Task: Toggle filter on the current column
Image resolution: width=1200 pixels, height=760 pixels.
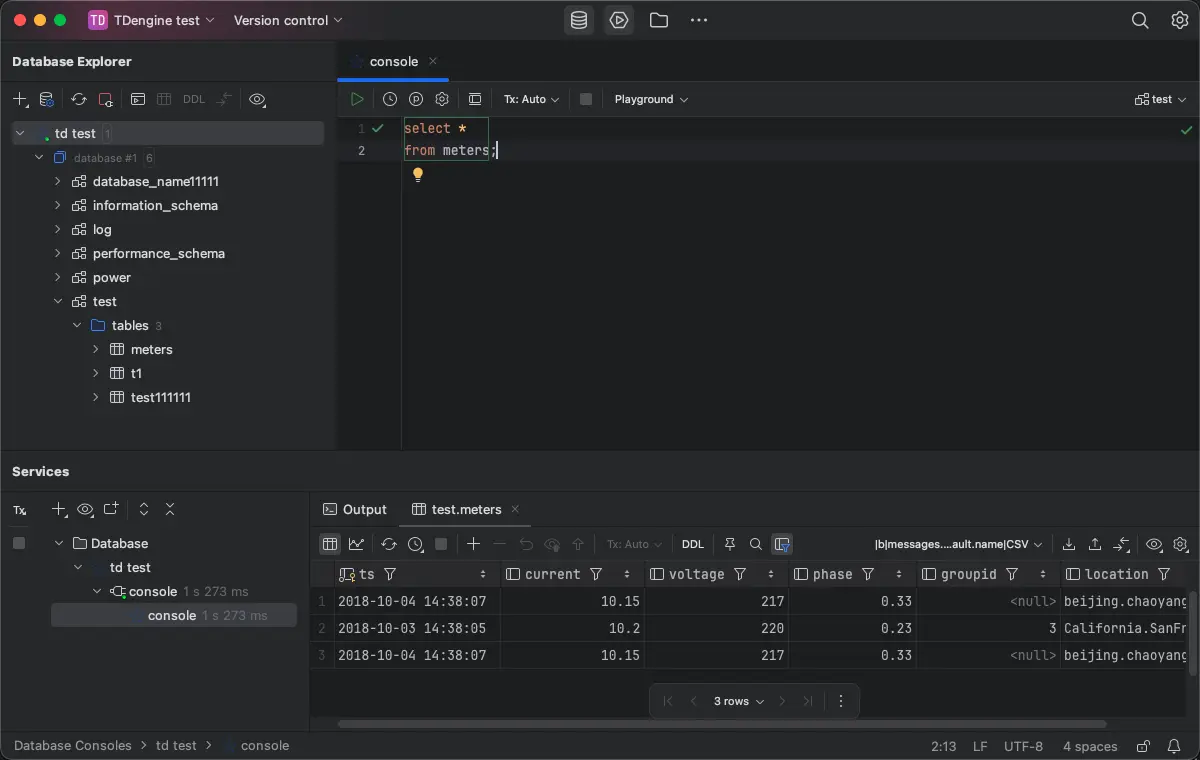Action: point(597,574)
